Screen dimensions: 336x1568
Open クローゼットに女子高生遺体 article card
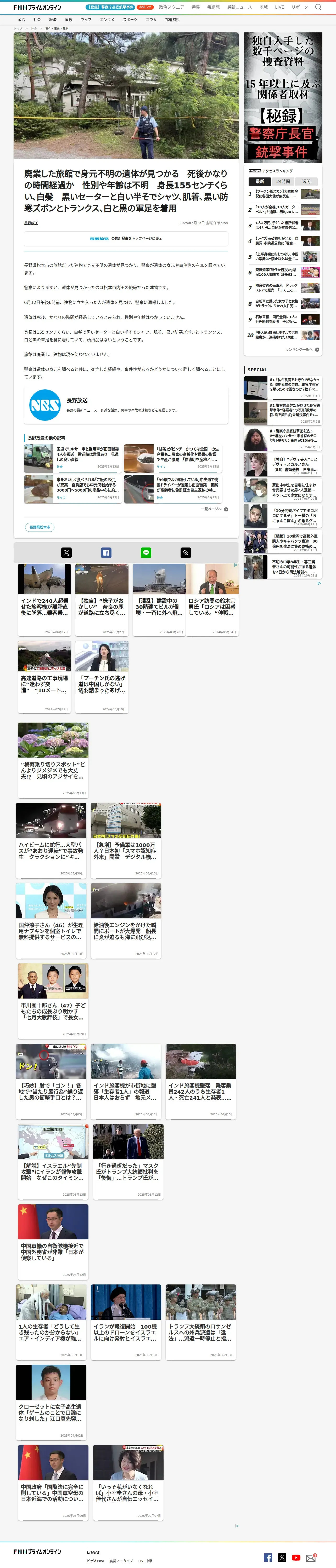tap(51, 1402)
